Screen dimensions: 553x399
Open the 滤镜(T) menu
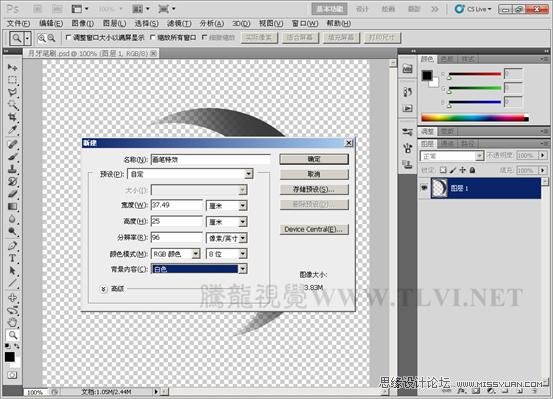[179, 23]
